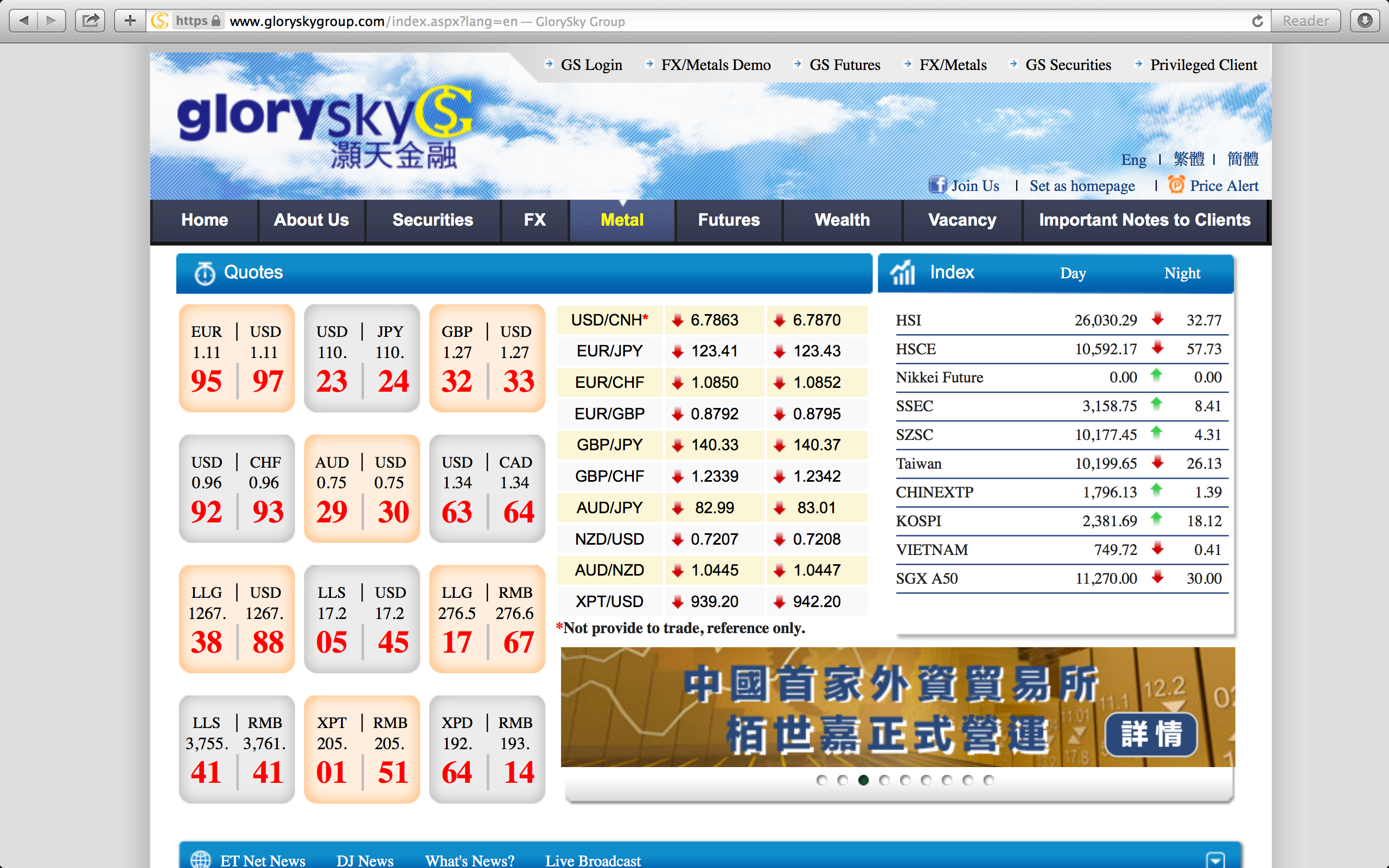Select the last banner carousel dot
The width and height of the screenshot is (1389, 868).
point(989,780)
